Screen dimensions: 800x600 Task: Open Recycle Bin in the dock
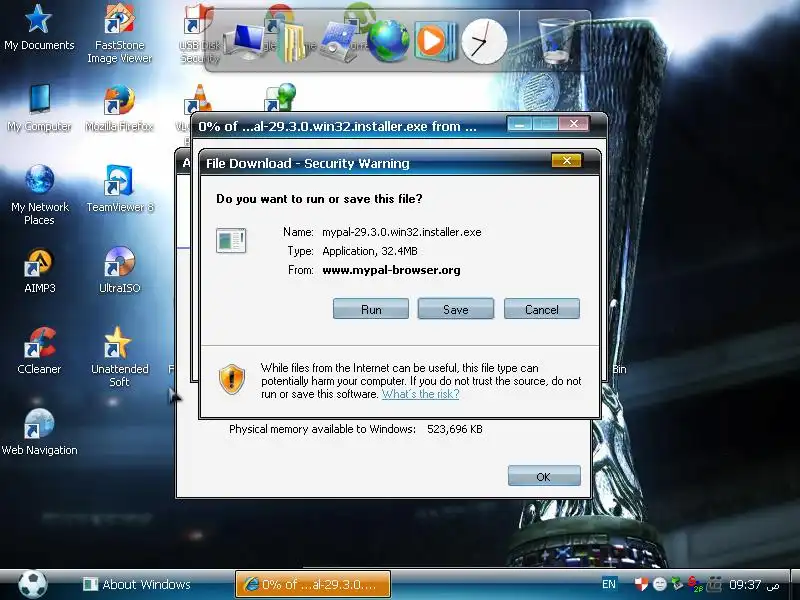tap(555, 41)
